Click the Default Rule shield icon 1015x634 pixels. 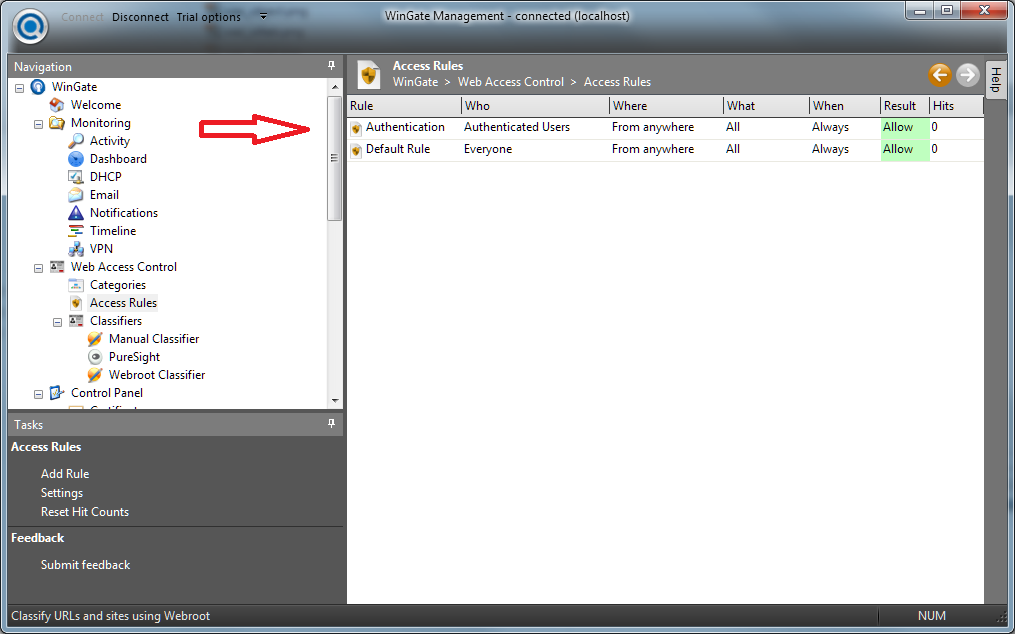[x=356, y=150]
